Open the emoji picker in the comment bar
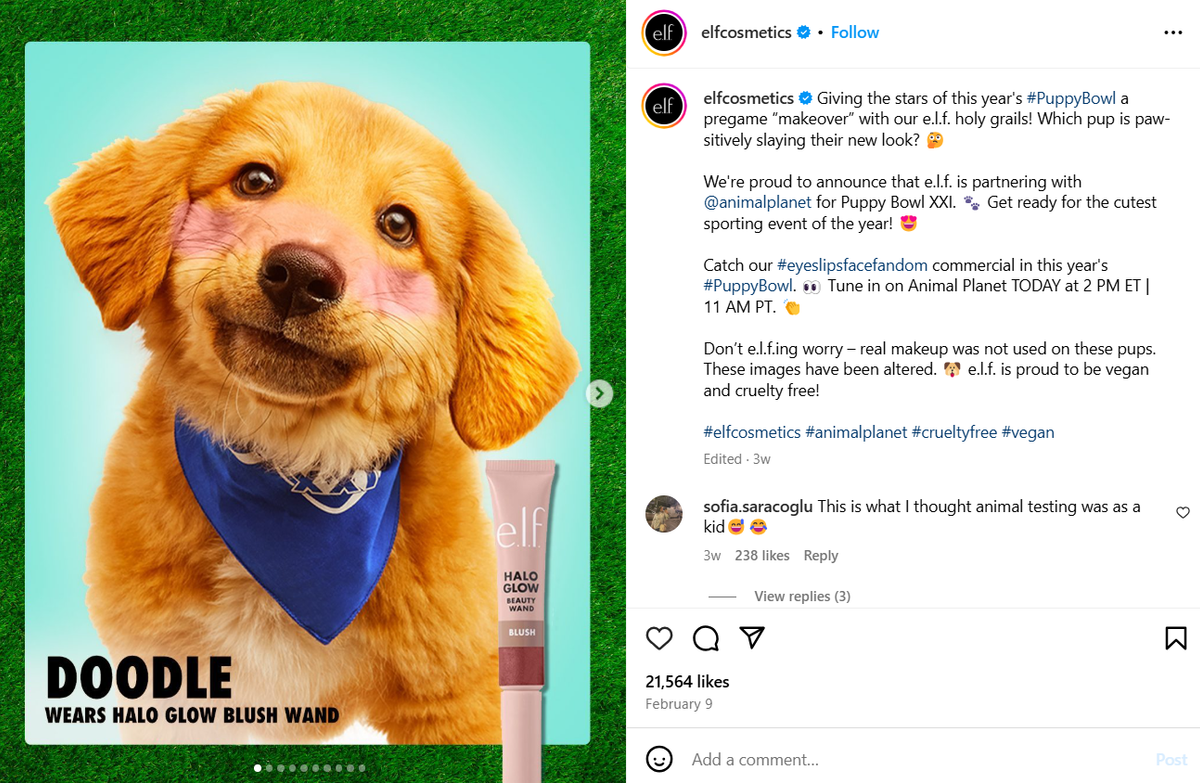This screenshot has height=783, width=1200. 659,760
